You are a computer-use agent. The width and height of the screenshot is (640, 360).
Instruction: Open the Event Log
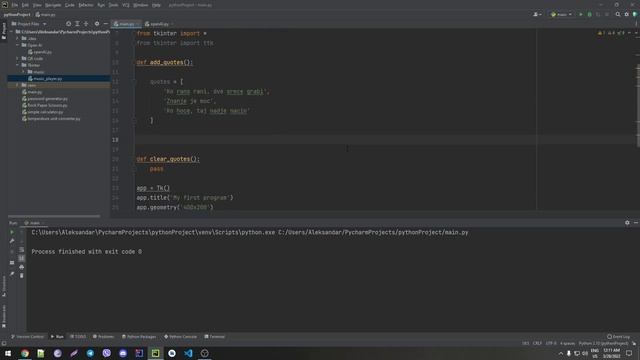pos(618,337)
